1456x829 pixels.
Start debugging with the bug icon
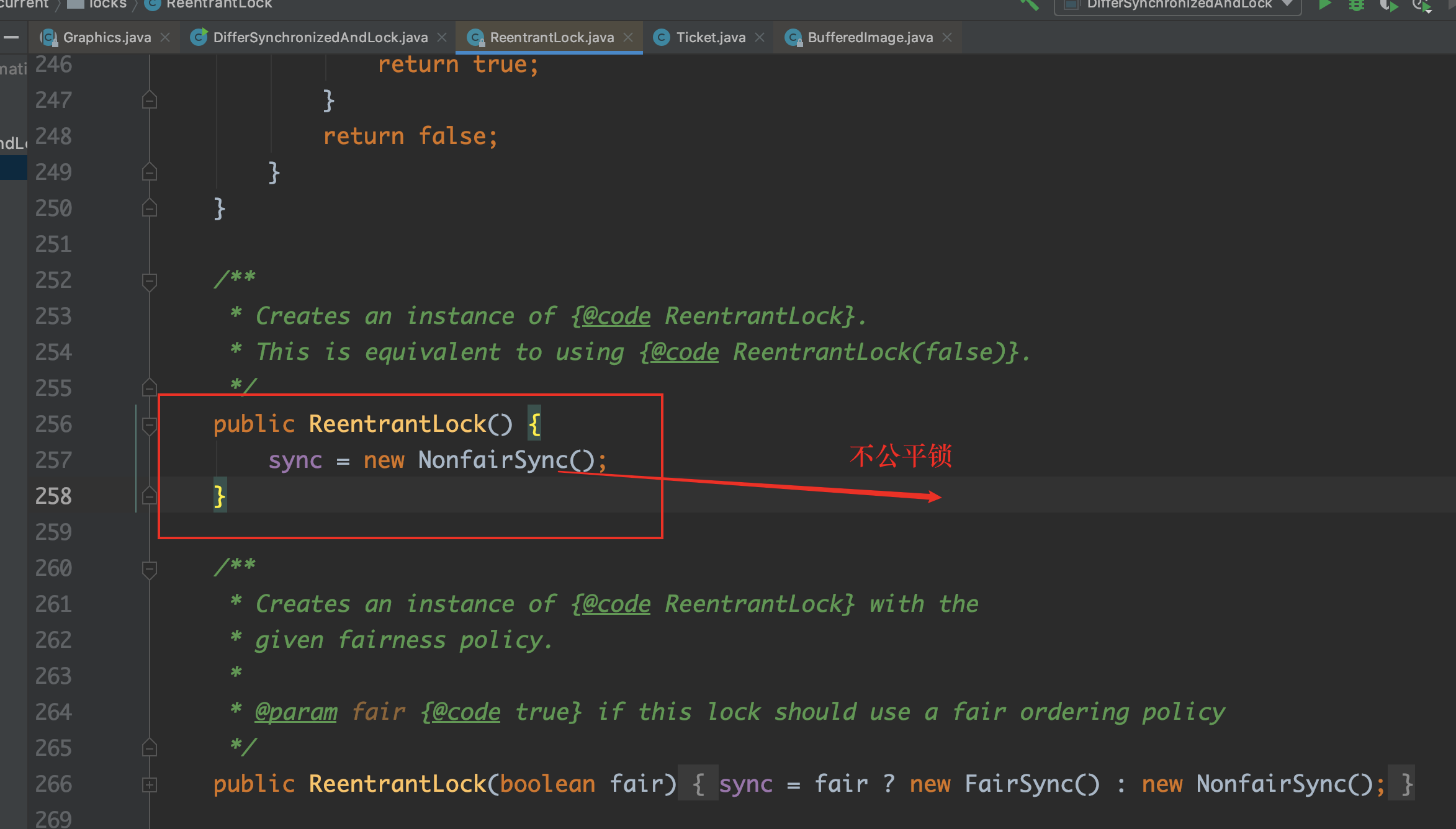click(1357, 5)
